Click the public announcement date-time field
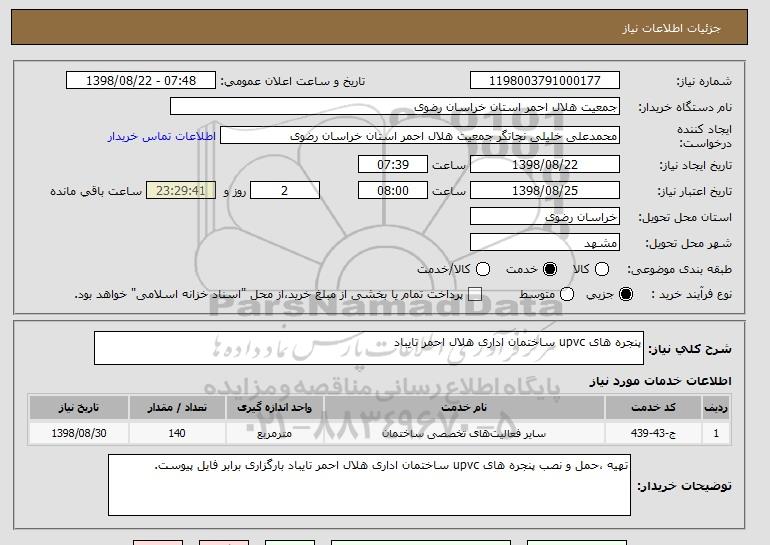The image size is (770, 545). 141,81
